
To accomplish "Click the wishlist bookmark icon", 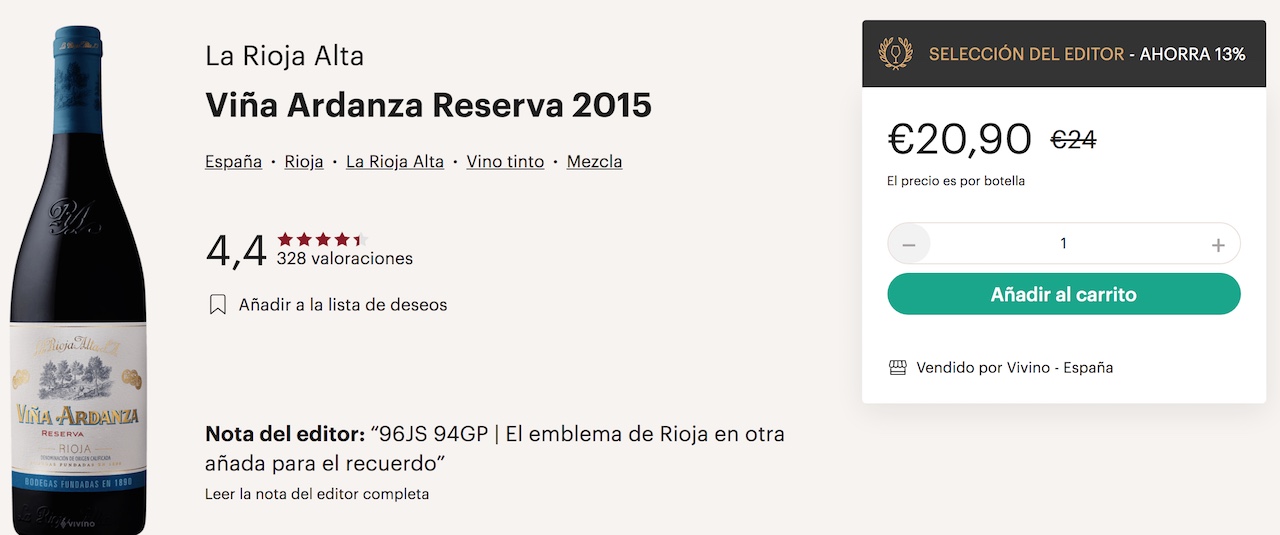I will [x=217, y=304].
